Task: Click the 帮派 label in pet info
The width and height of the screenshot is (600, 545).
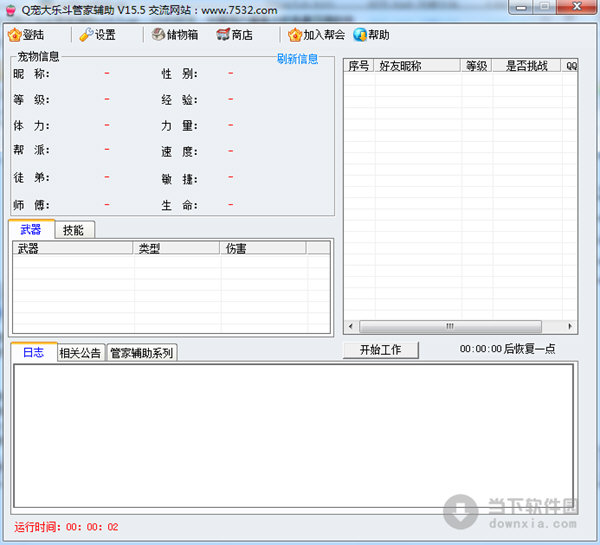Action: 31,150
